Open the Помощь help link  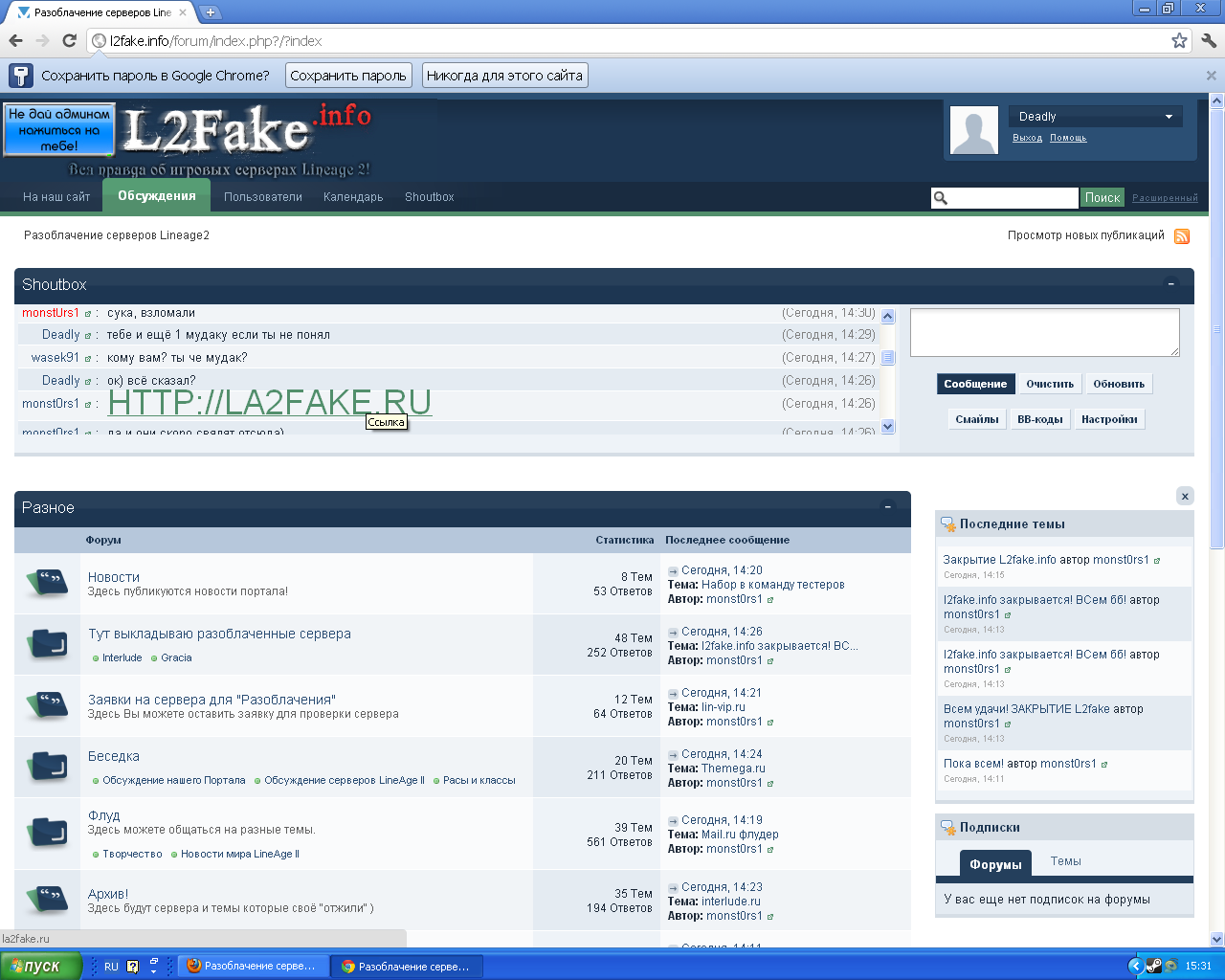click(x=1068, y=138)
